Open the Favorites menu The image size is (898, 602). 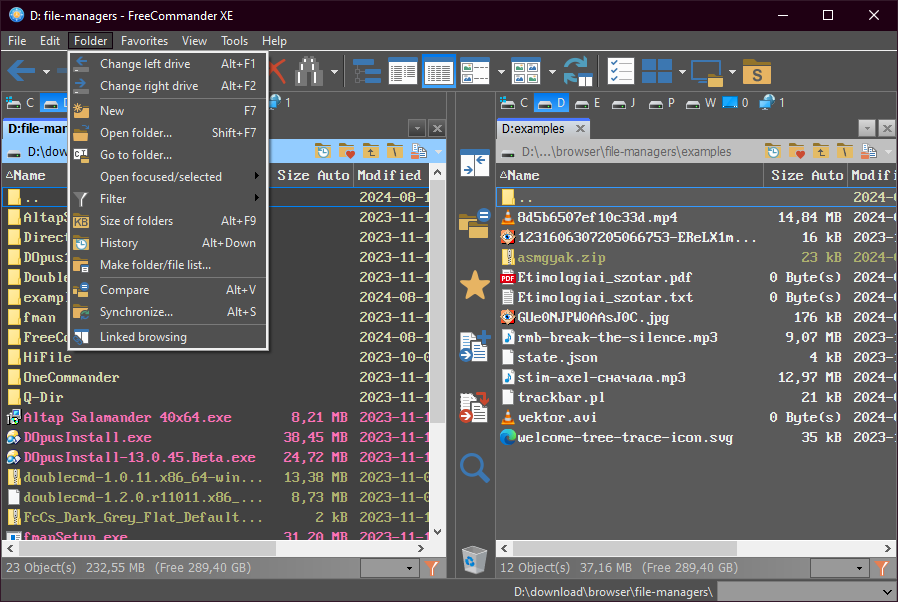(144, 41)
